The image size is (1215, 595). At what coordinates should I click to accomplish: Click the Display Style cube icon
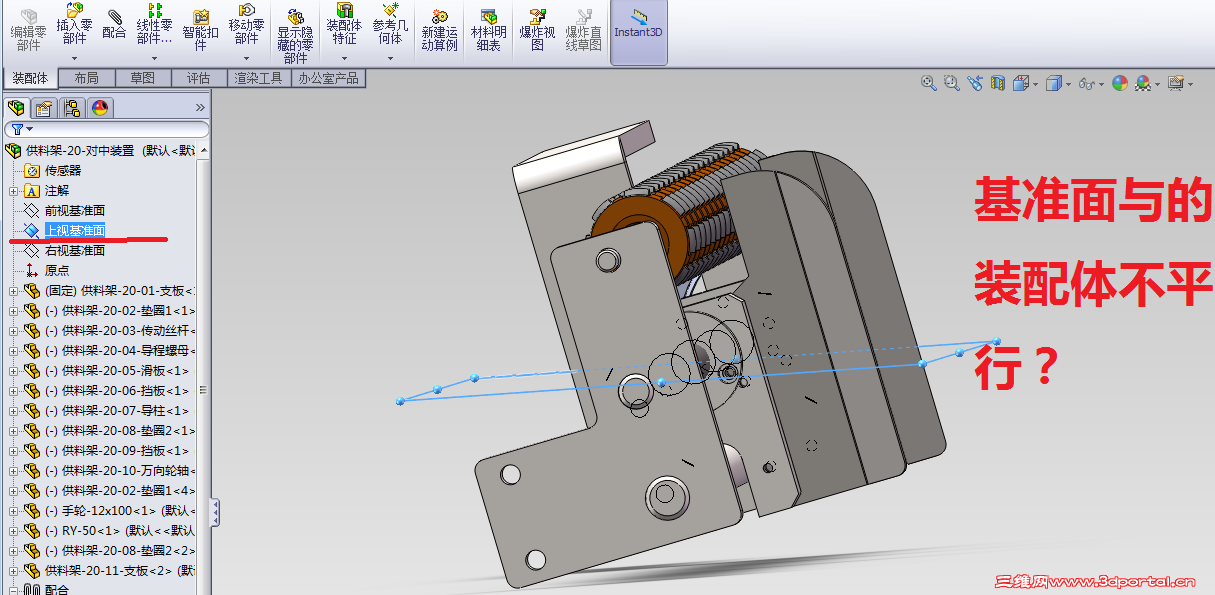1053,84
